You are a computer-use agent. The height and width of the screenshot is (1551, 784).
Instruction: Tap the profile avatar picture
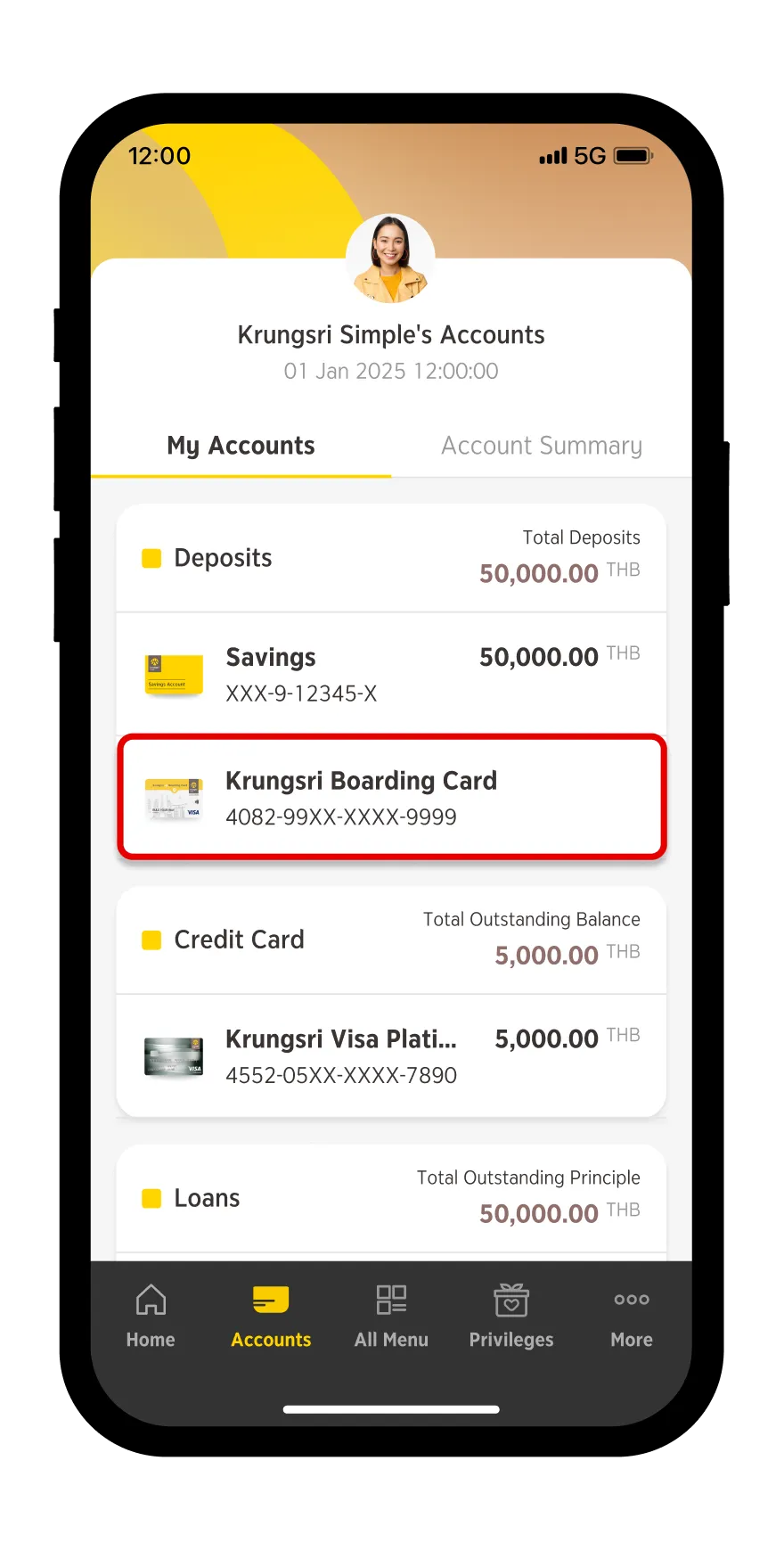point(390,258)
